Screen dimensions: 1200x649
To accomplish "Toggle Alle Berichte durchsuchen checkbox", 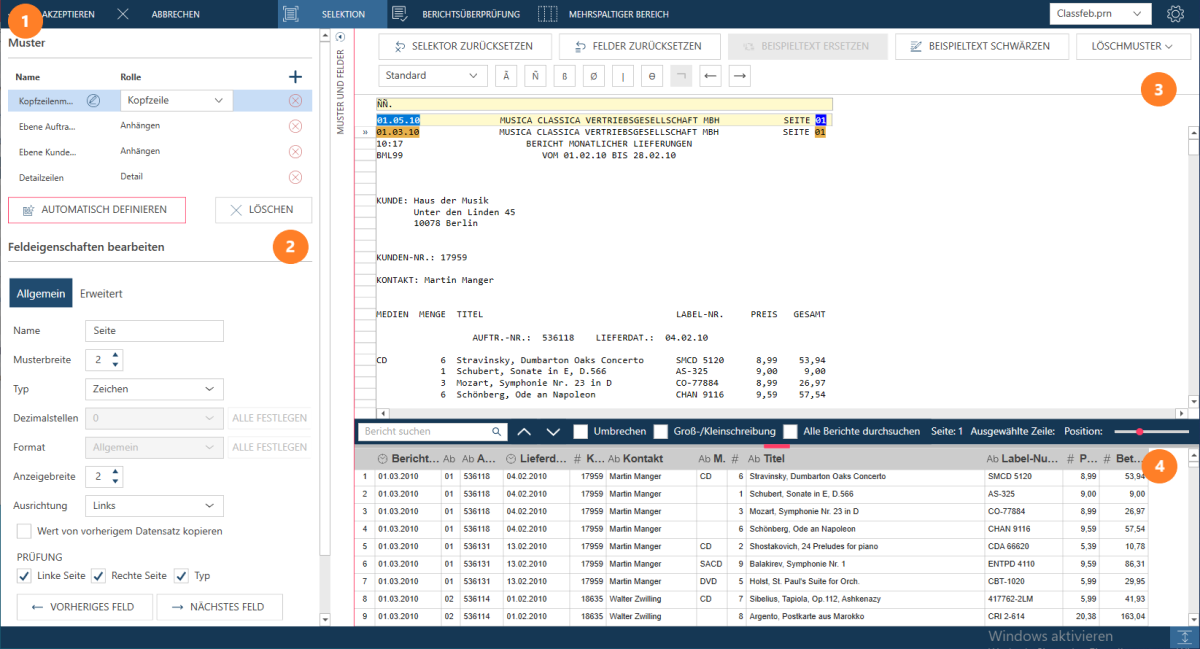I will pos(791,432).
